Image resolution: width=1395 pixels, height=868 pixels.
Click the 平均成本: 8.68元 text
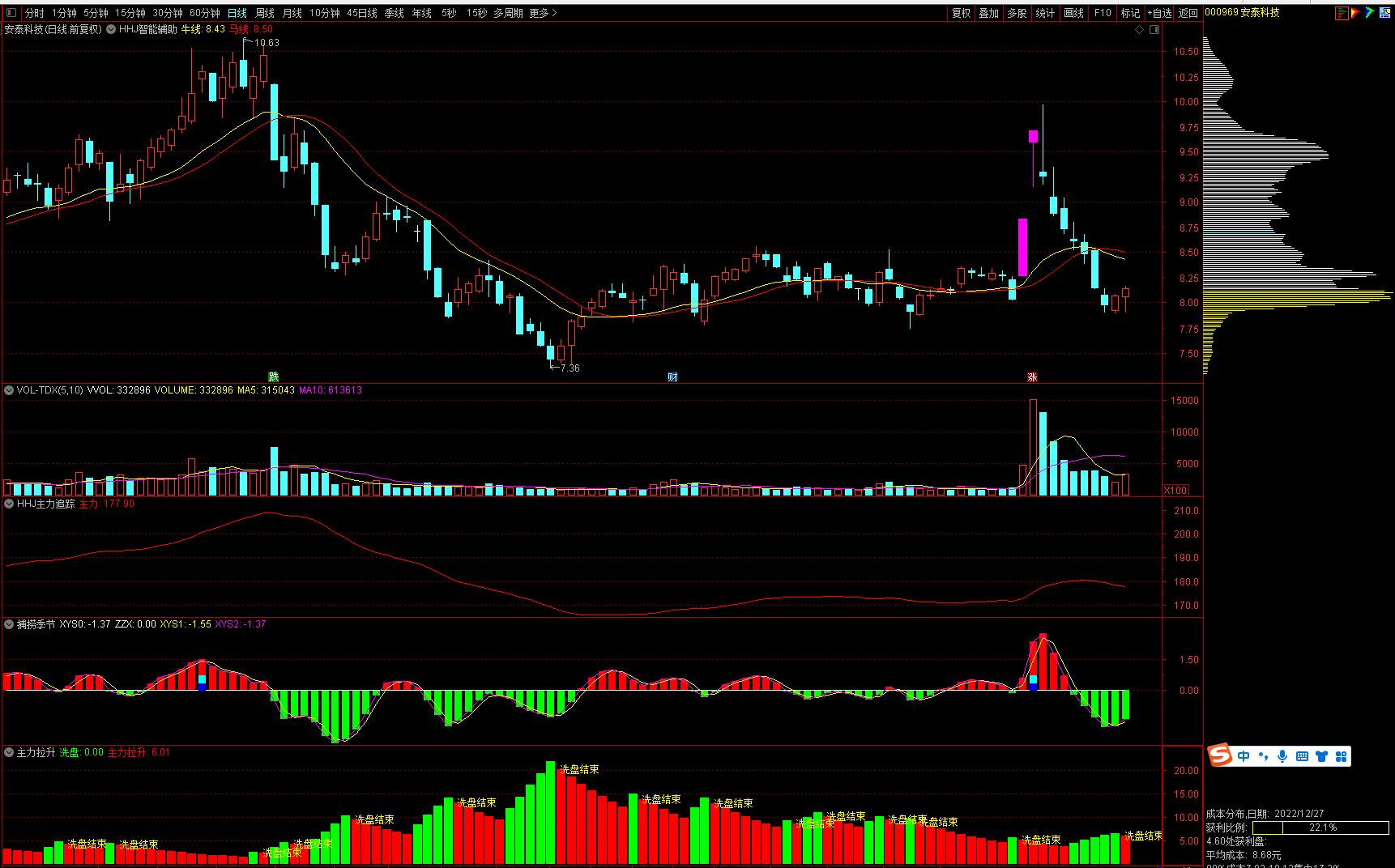[1244, 855]
